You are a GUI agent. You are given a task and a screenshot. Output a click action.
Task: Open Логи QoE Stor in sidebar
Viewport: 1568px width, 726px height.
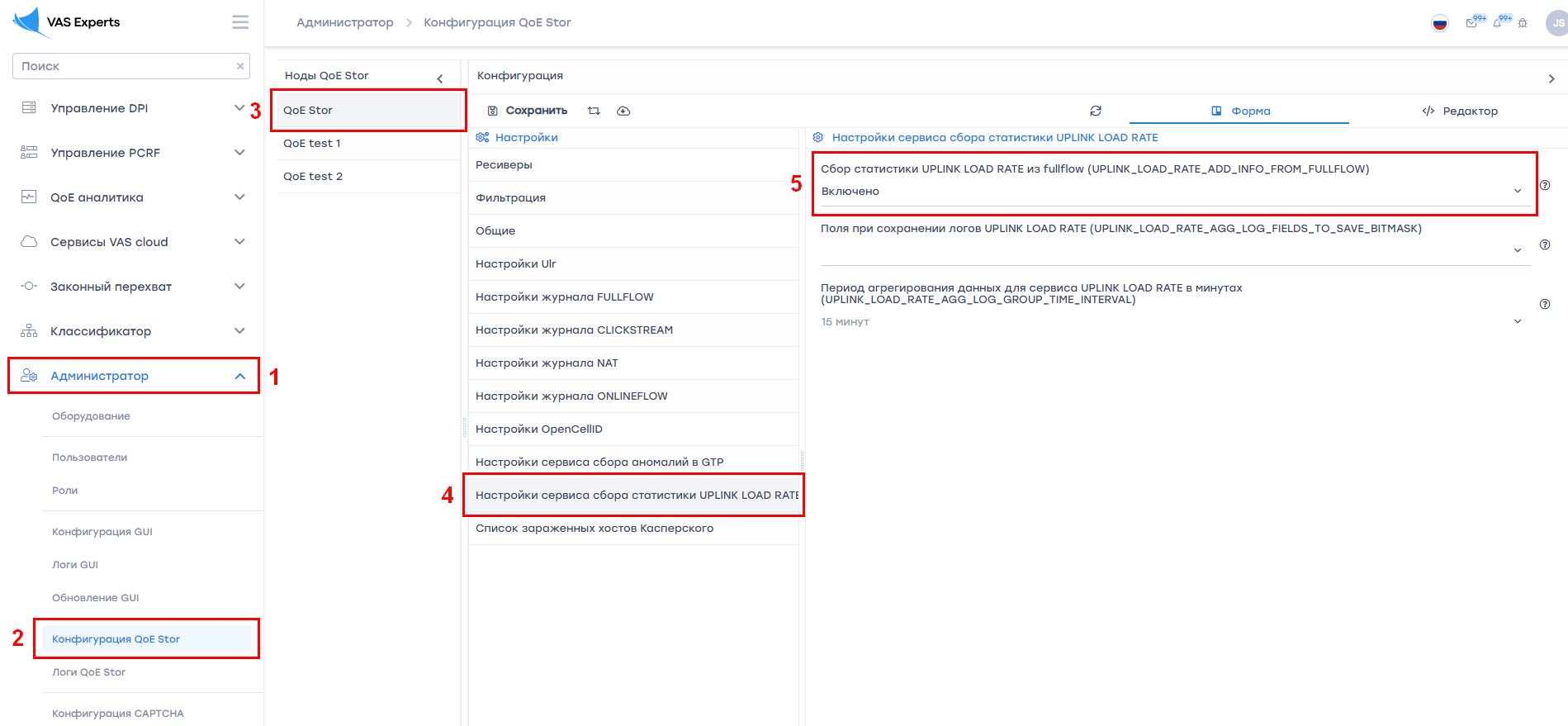click(x=89, y=672)
